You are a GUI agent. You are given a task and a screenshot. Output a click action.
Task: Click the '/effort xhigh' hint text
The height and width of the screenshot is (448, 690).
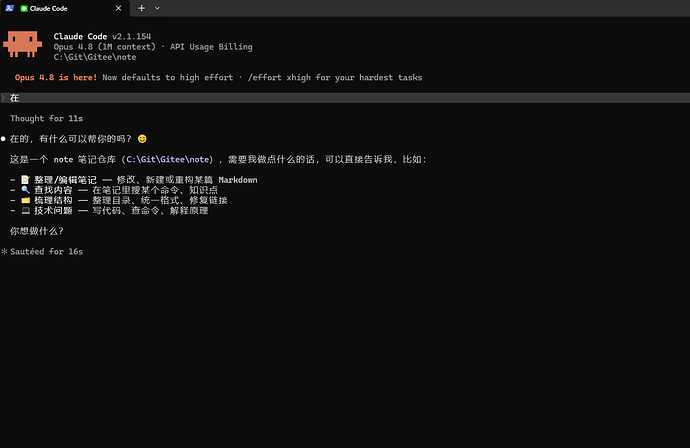(279, 77)
